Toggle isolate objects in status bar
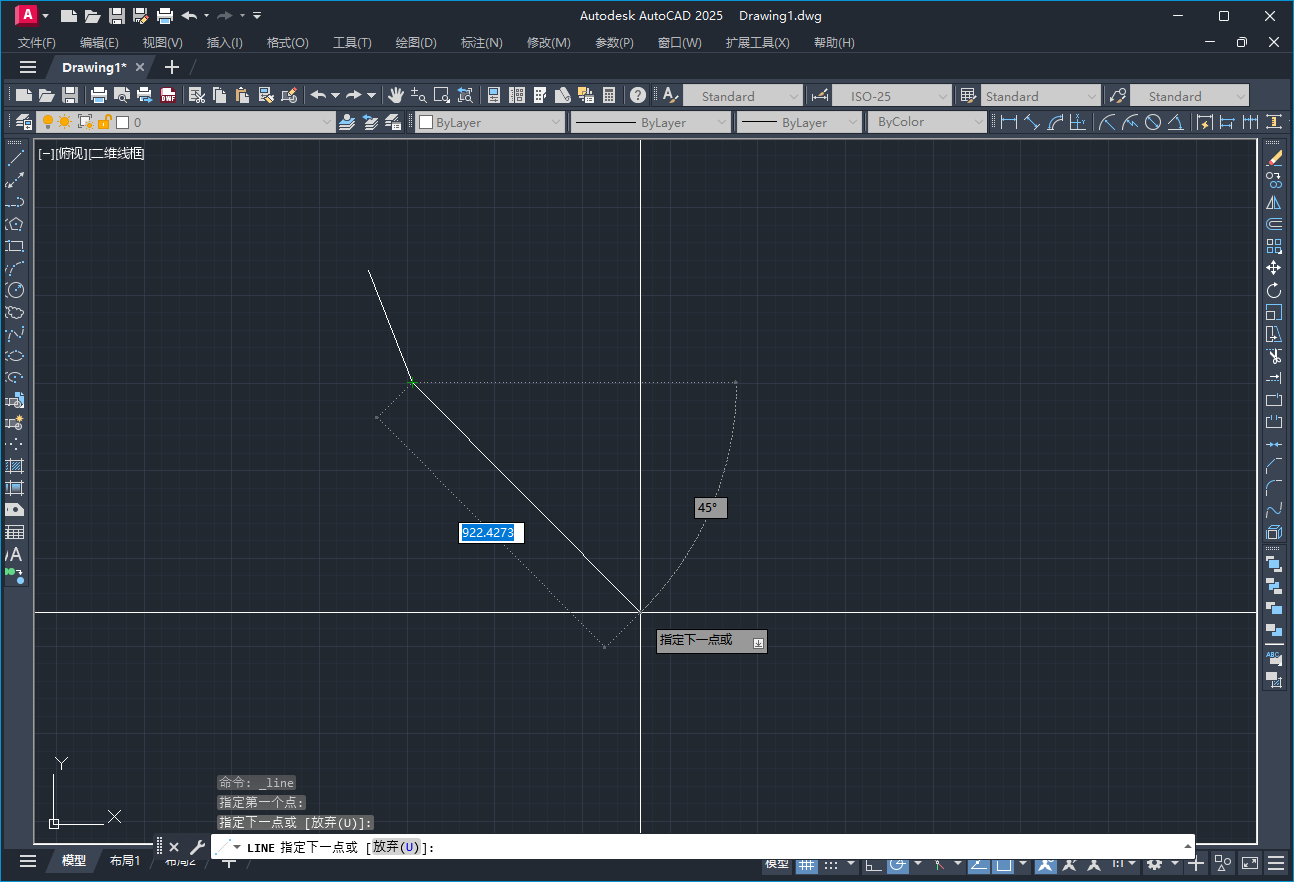This screenshot has height=882, width=1294. (x=1222, y=863)
